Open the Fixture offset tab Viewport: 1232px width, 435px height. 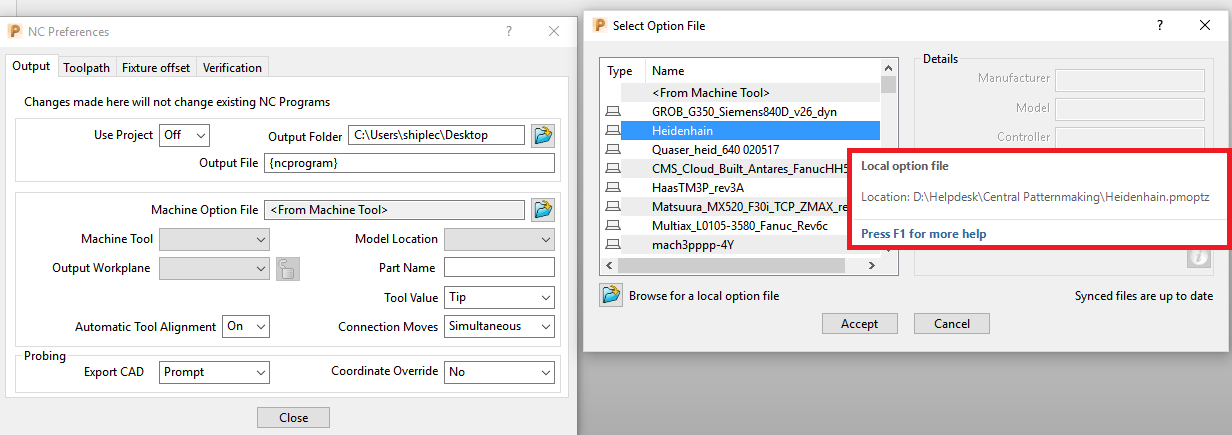tap(156, 68)
